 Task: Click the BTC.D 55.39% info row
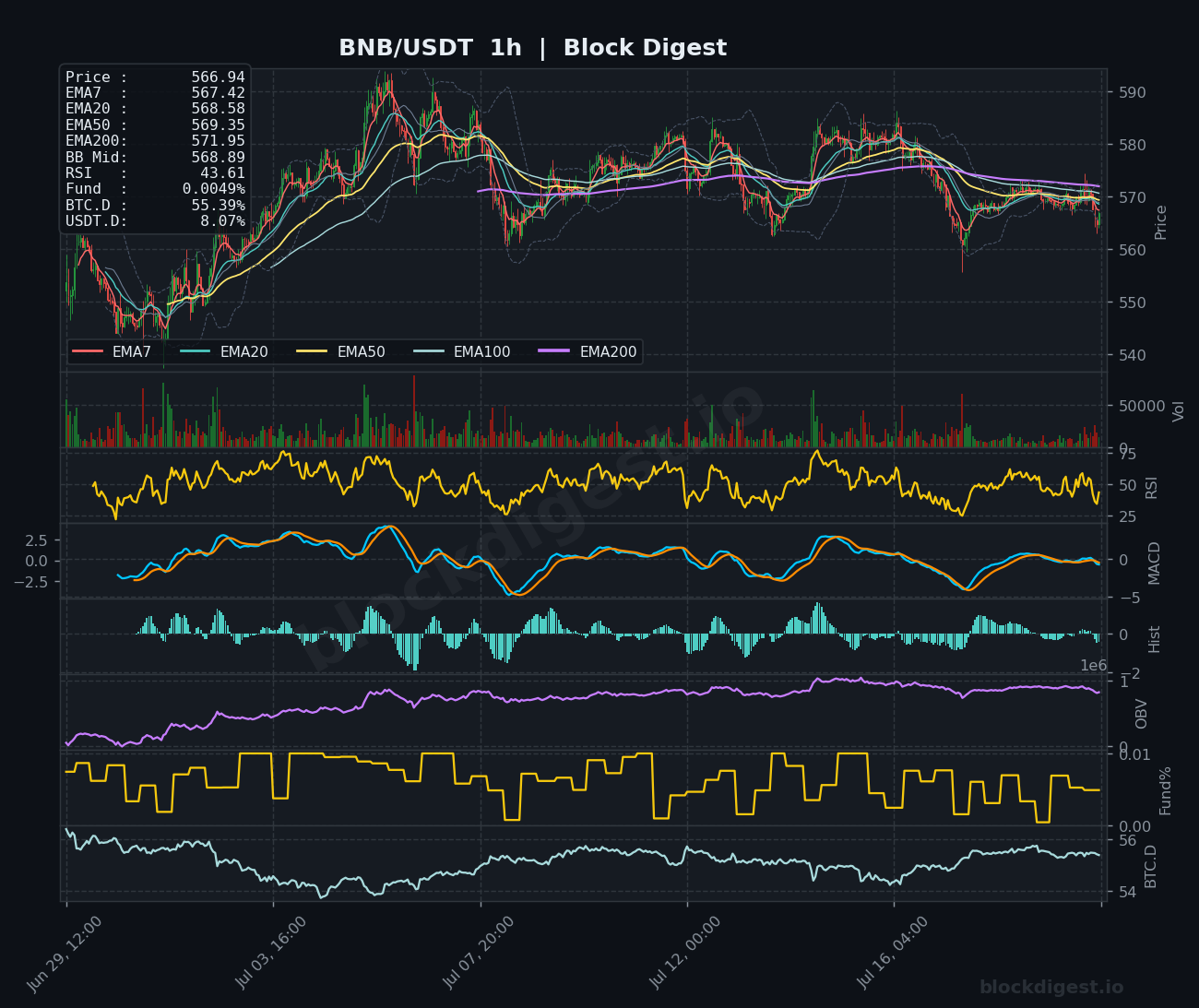pyautogui.click(x=155, y=206)
